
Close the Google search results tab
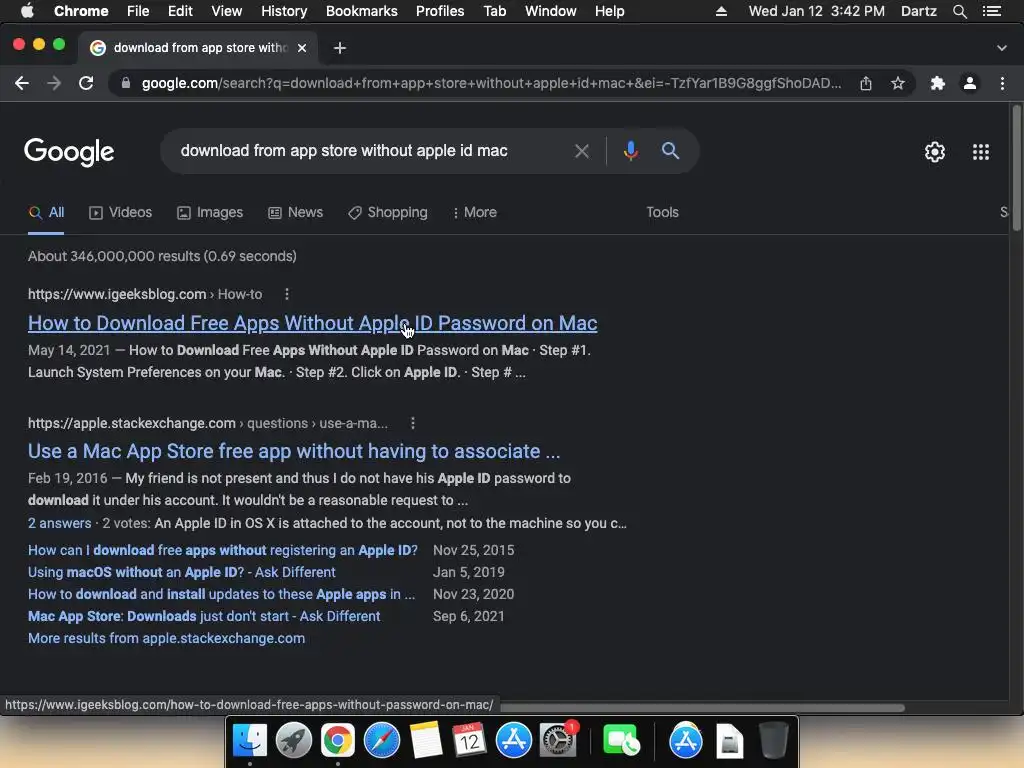pos(302,48)
